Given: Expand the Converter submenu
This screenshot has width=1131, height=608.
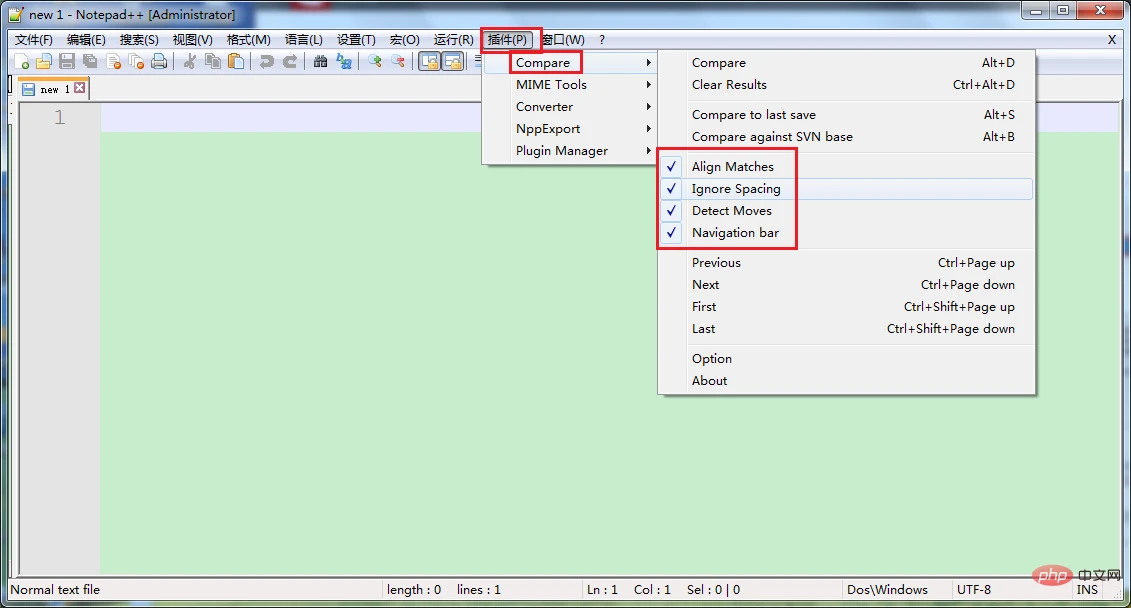Looking at the screenshot, I should tap(544, 107).
